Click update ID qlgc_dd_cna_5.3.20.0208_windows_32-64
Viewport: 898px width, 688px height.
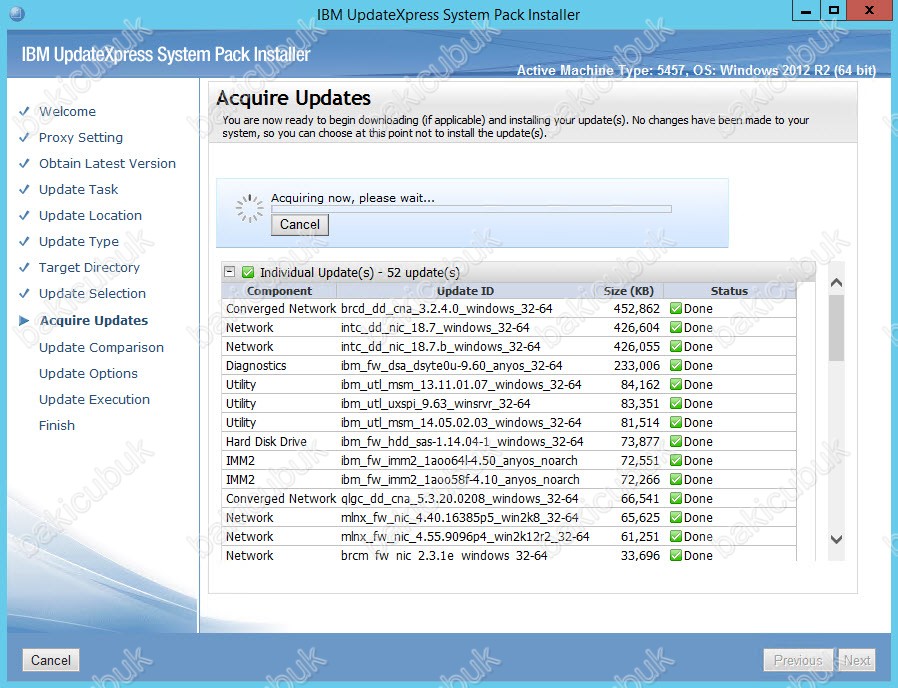pyautogui.click(x=459, y=499)
